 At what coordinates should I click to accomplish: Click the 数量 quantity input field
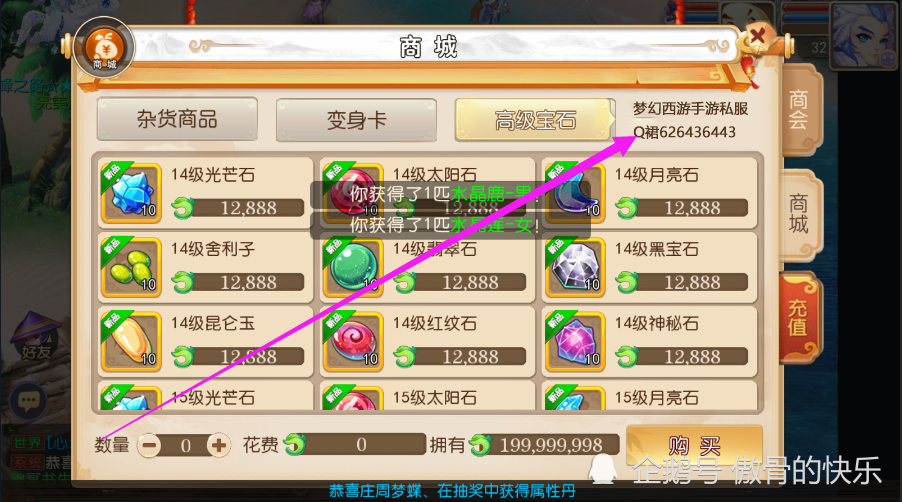185,446
